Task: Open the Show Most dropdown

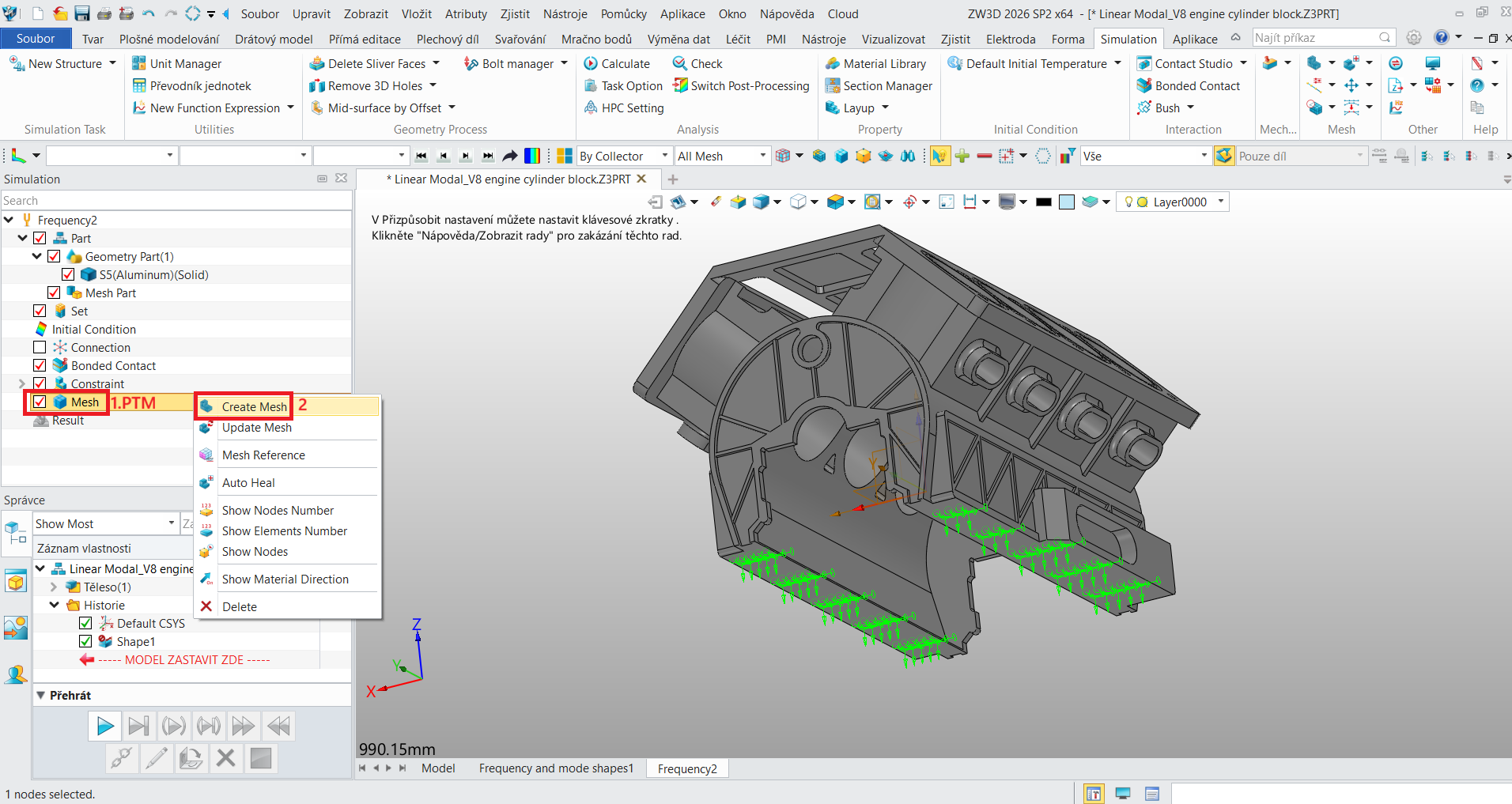Action: (x=105, y=523)
